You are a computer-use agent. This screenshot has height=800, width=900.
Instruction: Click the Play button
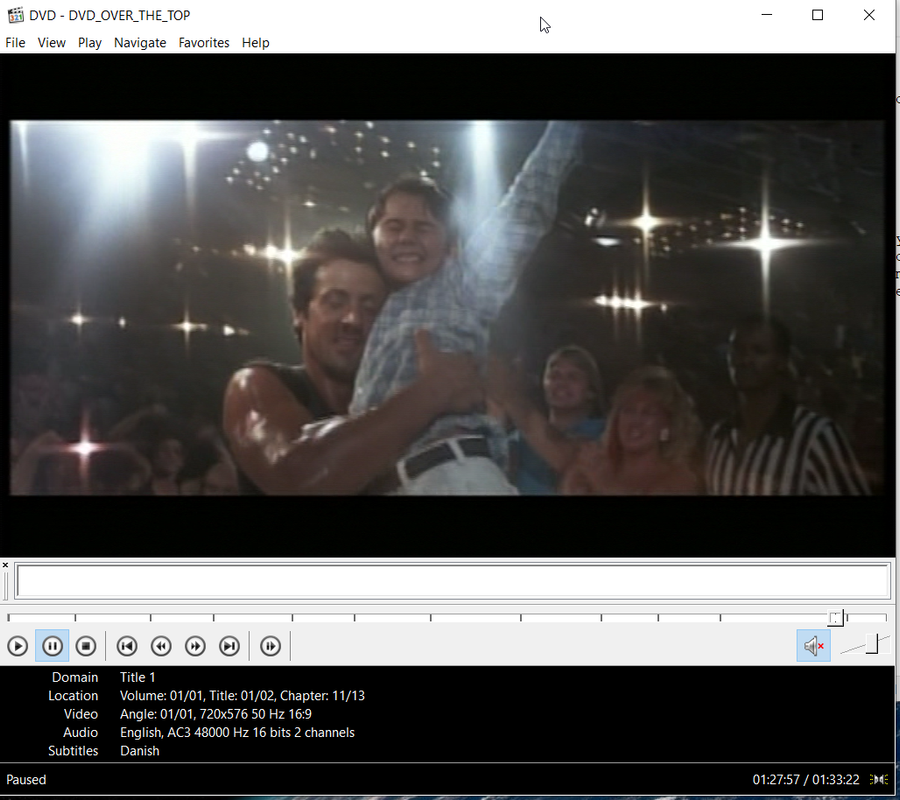point(18,646)
